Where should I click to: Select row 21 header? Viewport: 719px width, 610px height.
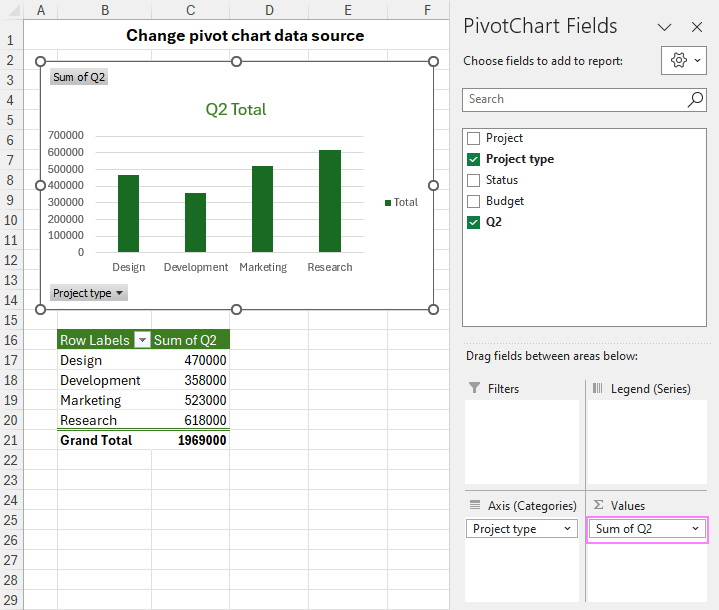point(11,440)
